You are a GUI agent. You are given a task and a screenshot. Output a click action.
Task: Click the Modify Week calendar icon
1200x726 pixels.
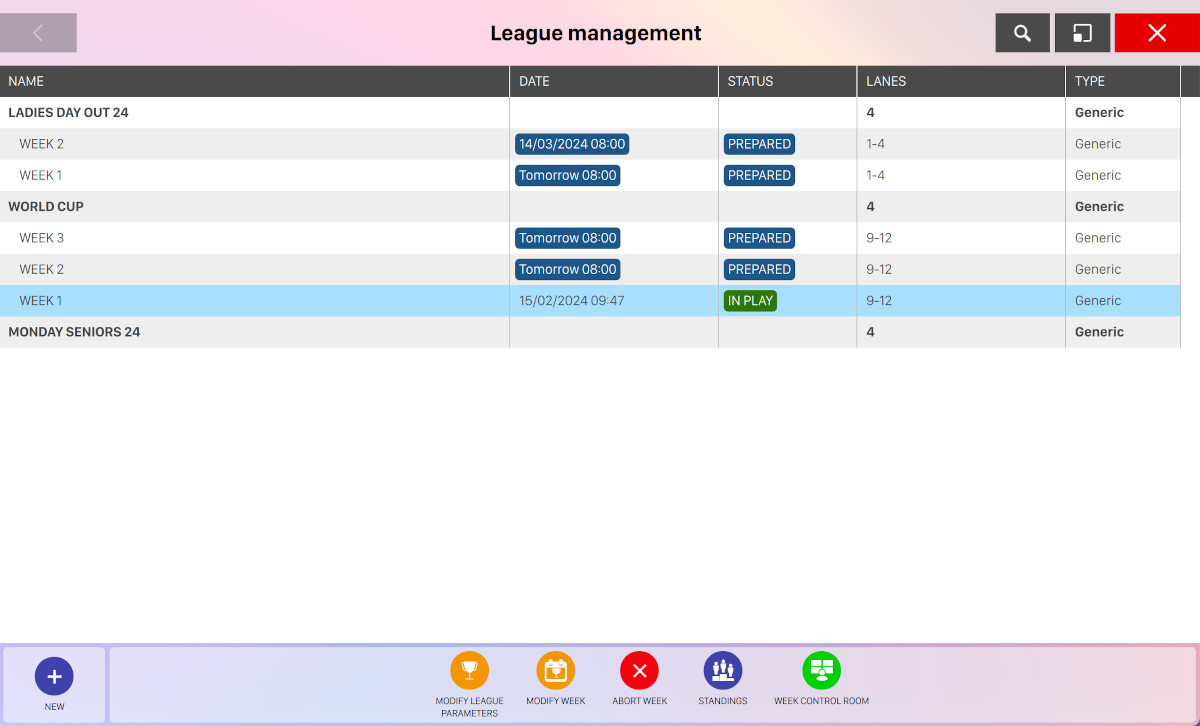tap(555, 671)
